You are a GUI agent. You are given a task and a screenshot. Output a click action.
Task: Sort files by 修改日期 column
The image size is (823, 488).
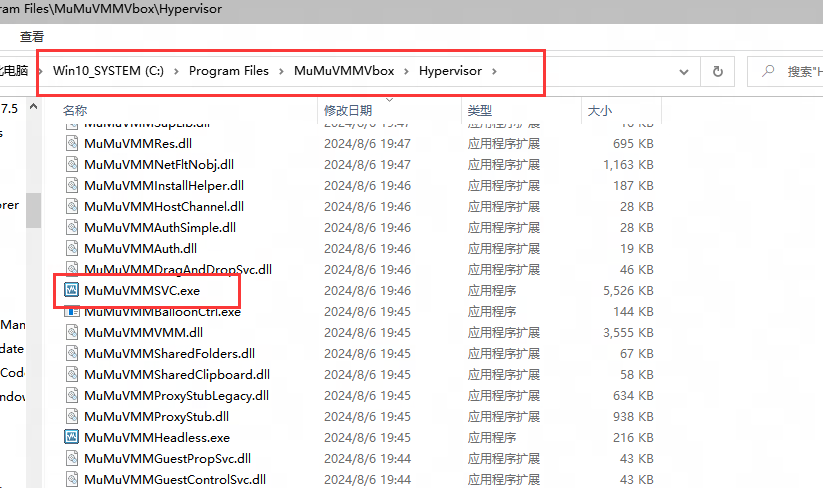[348, 111]
